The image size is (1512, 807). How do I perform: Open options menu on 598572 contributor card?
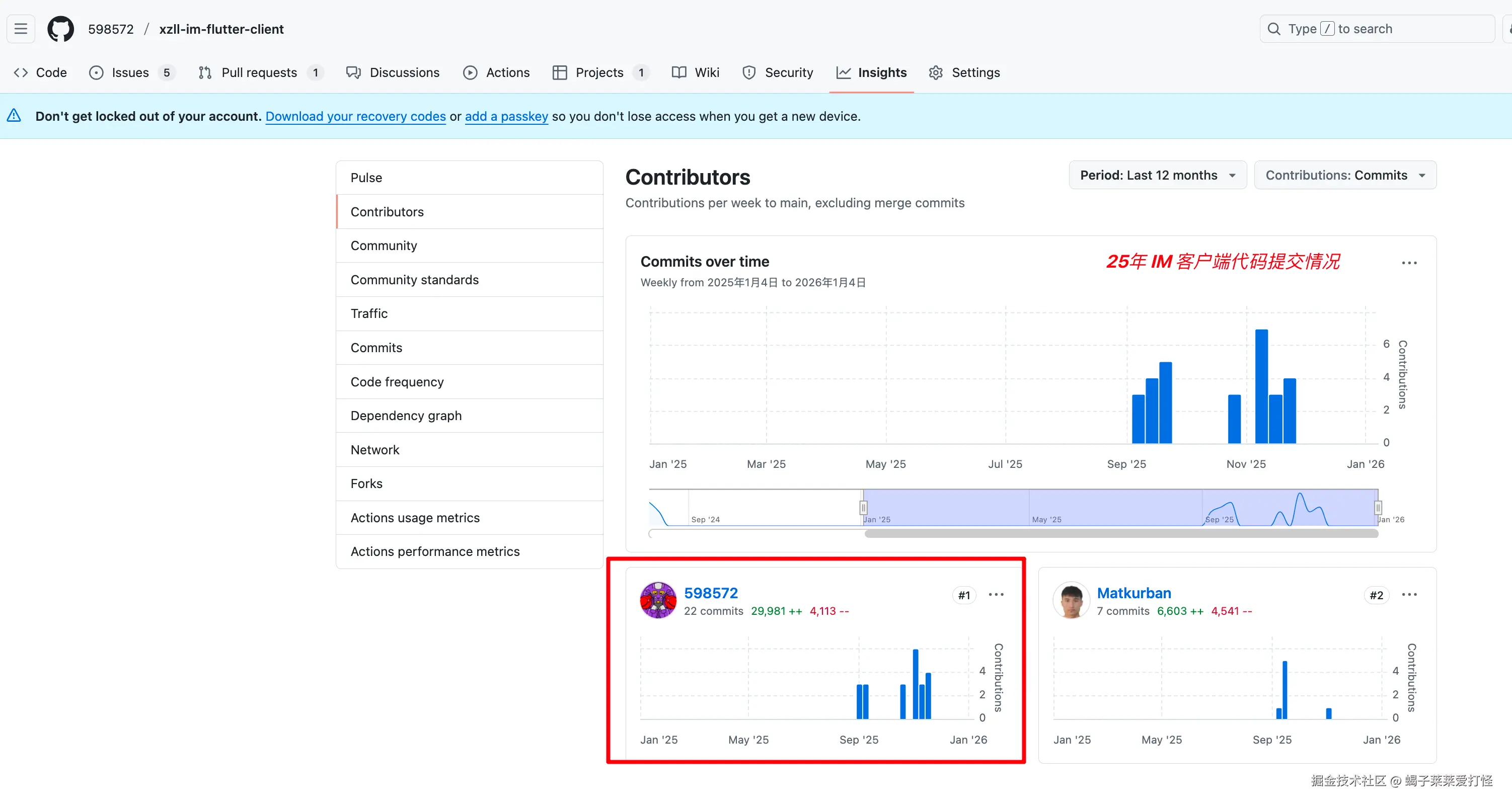[x=996, y=595]
